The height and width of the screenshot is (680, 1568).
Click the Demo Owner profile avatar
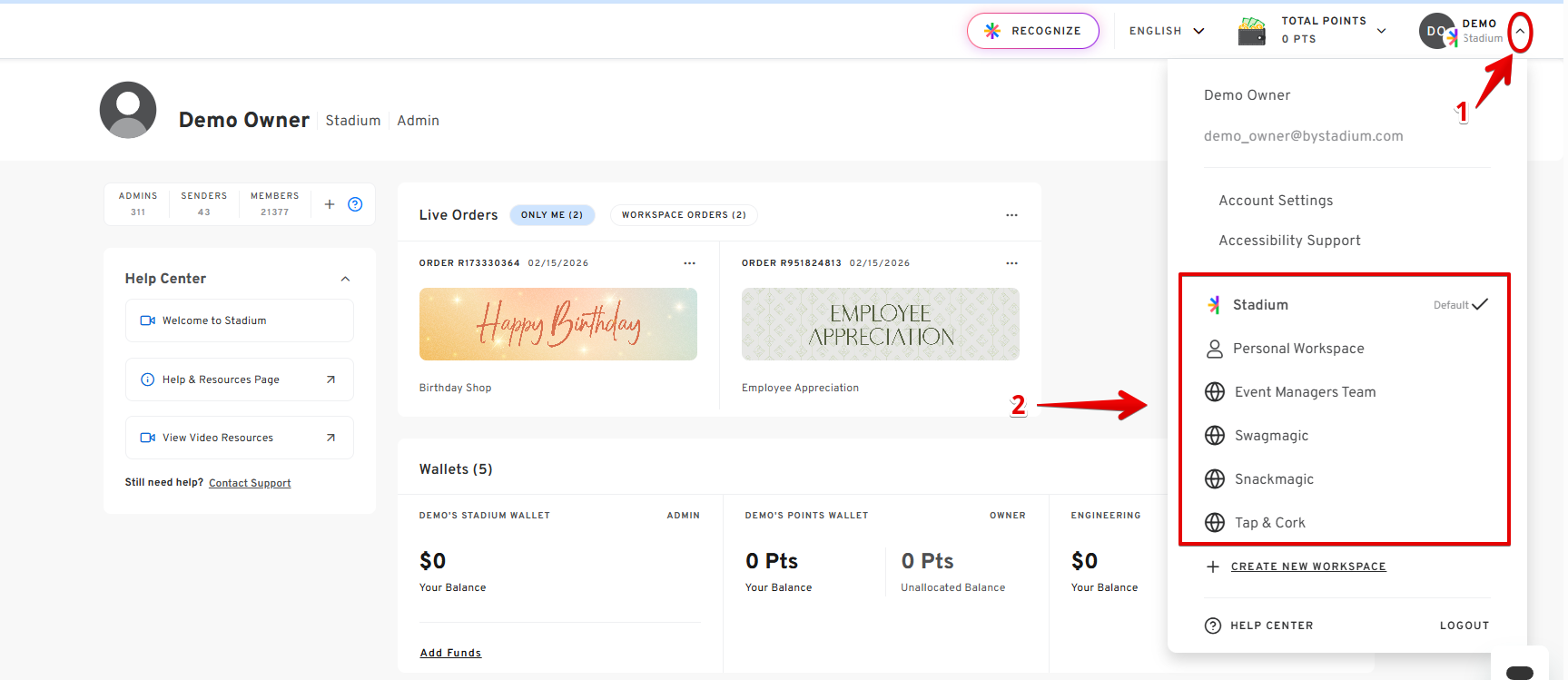click(x=128, y=110)
